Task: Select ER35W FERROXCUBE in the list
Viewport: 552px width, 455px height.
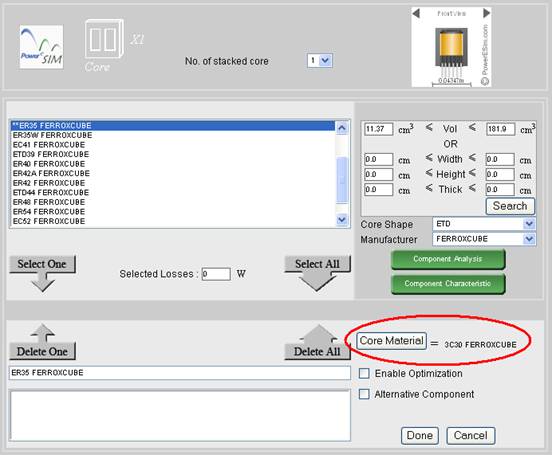Action: 173,135
